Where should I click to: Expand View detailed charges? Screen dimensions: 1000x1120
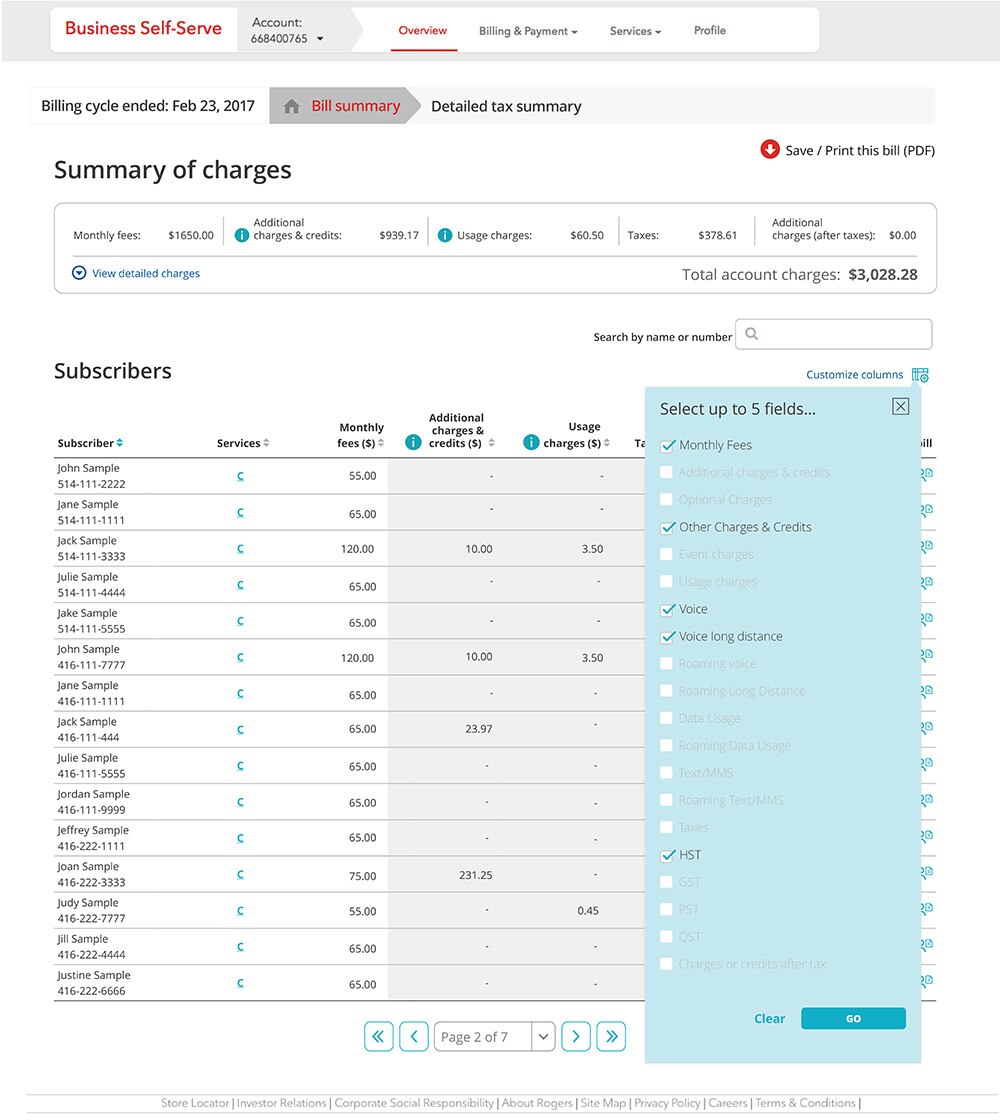(x=135, y=273)
